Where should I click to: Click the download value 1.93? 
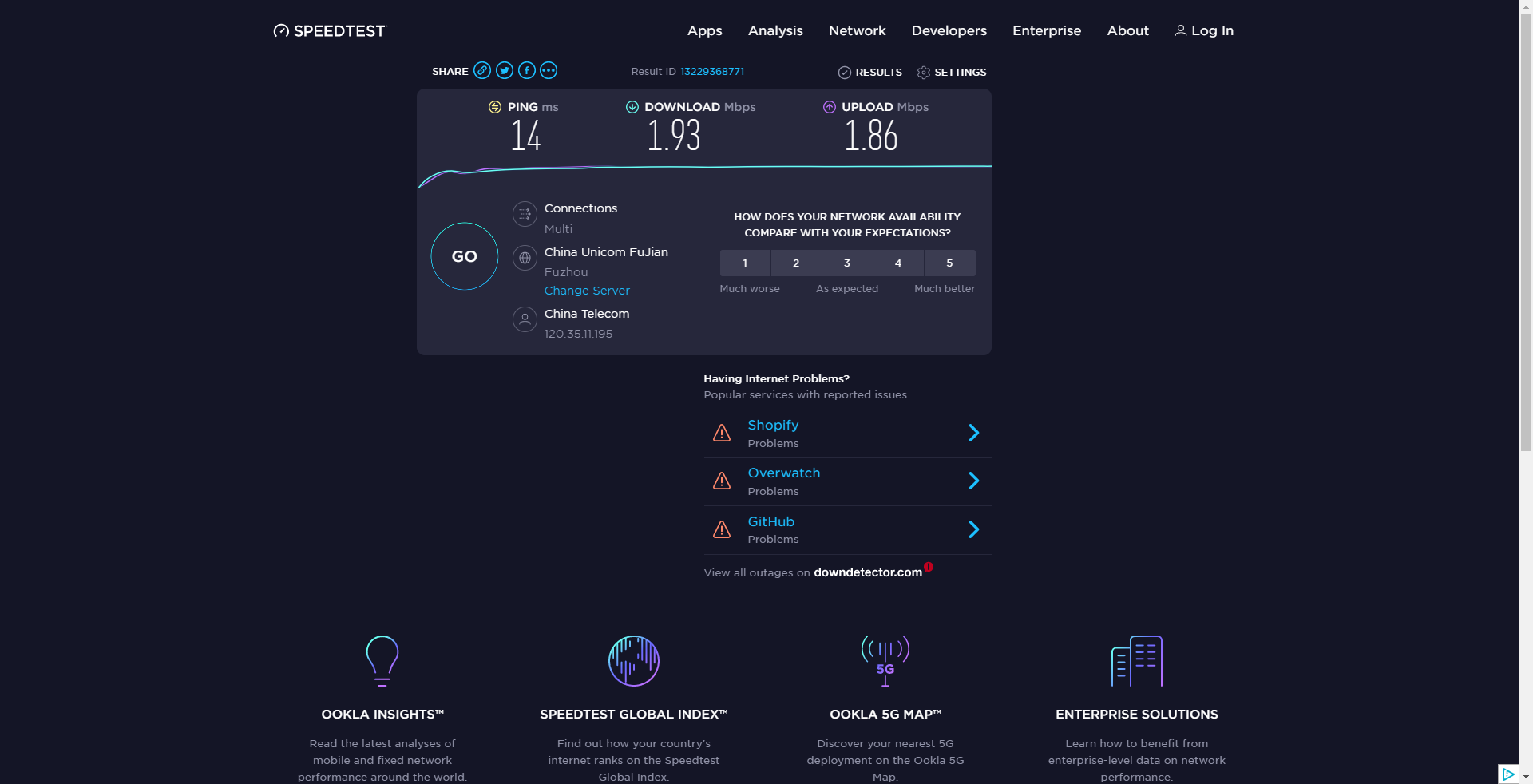[x=674, y=136]
